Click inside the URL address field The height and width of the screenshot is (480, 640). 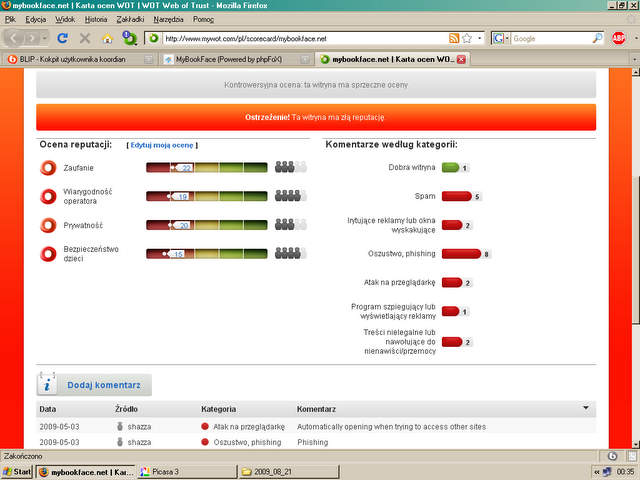point(304,39)
